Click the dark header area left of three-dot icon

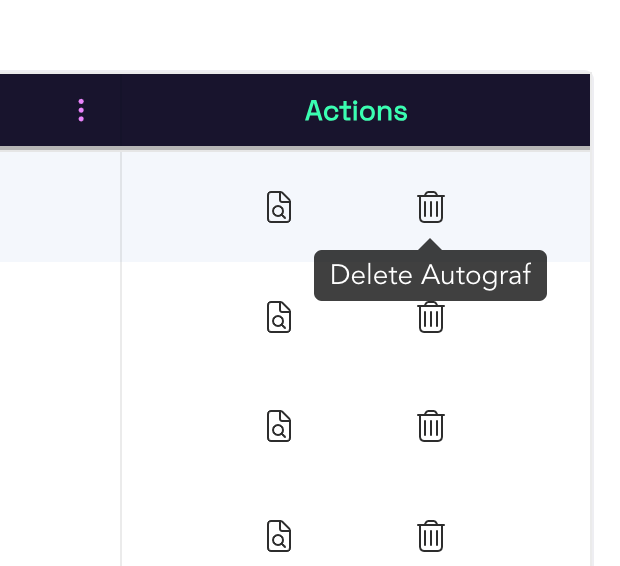click(x=35, y=111)
